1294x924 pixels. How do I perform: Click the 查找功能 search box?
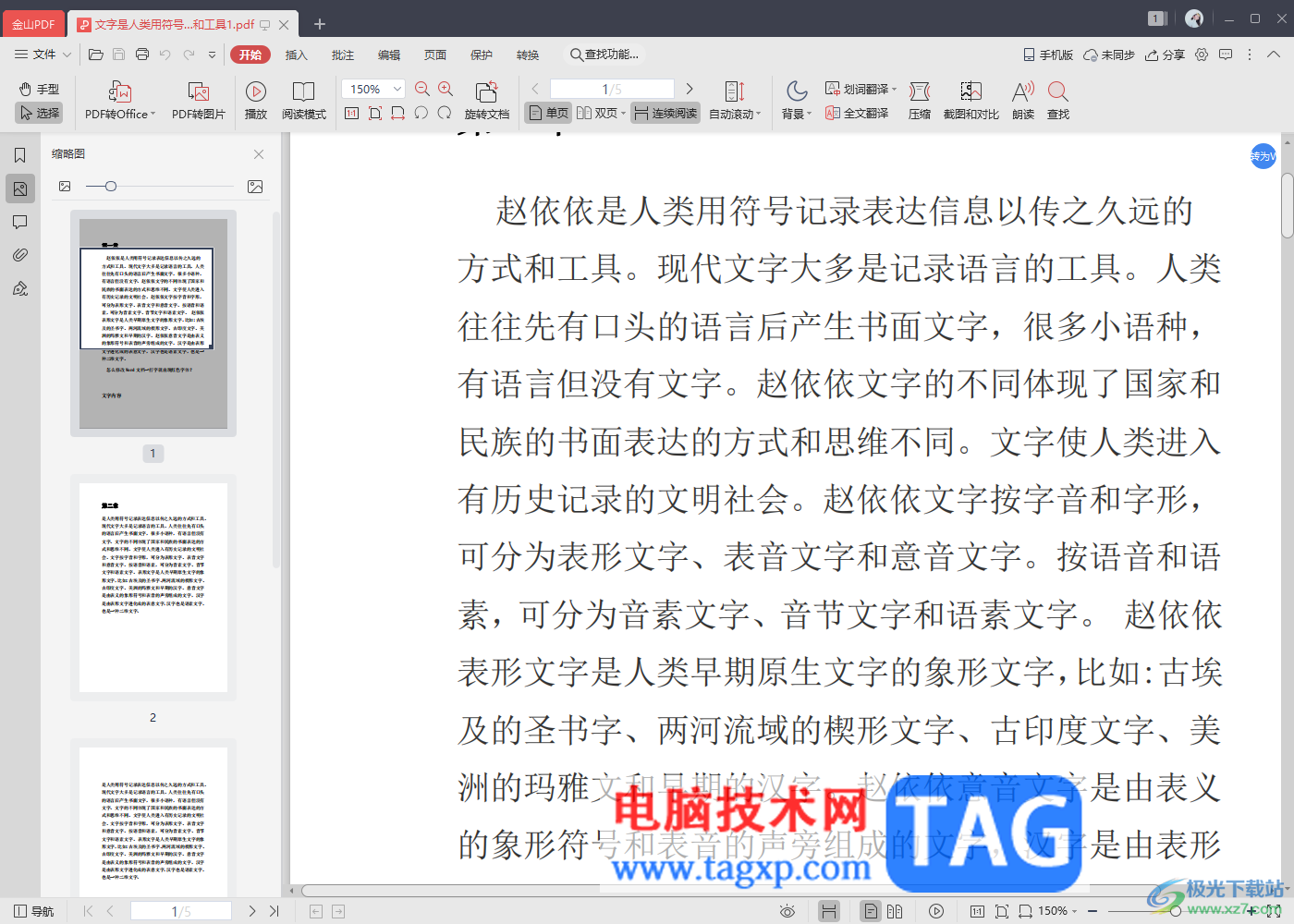pyautogui.click(x=604, y=55)
